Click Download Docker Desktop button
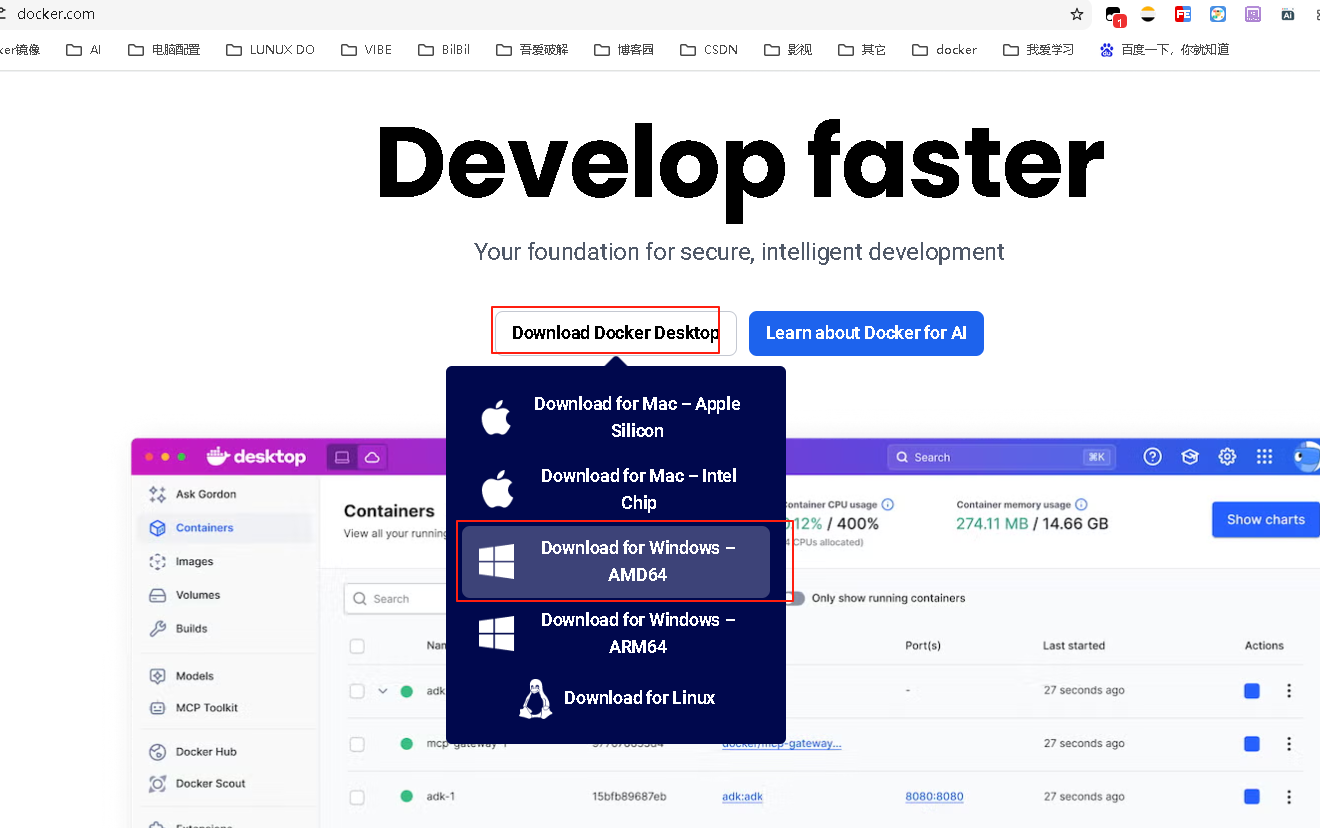Image resolution: width=1320 pixels, height=828 pixels. tap(615, 333)
